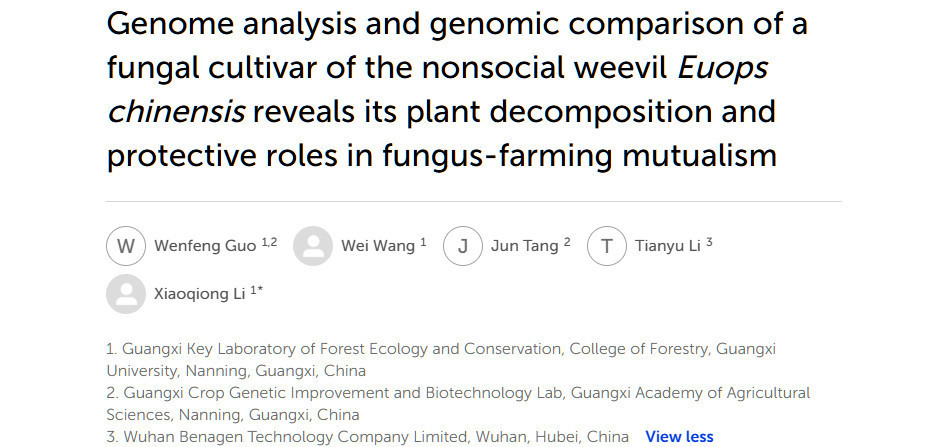Open author Tianyu Li's name link
The image size is (946, 447).
[667, 246]
